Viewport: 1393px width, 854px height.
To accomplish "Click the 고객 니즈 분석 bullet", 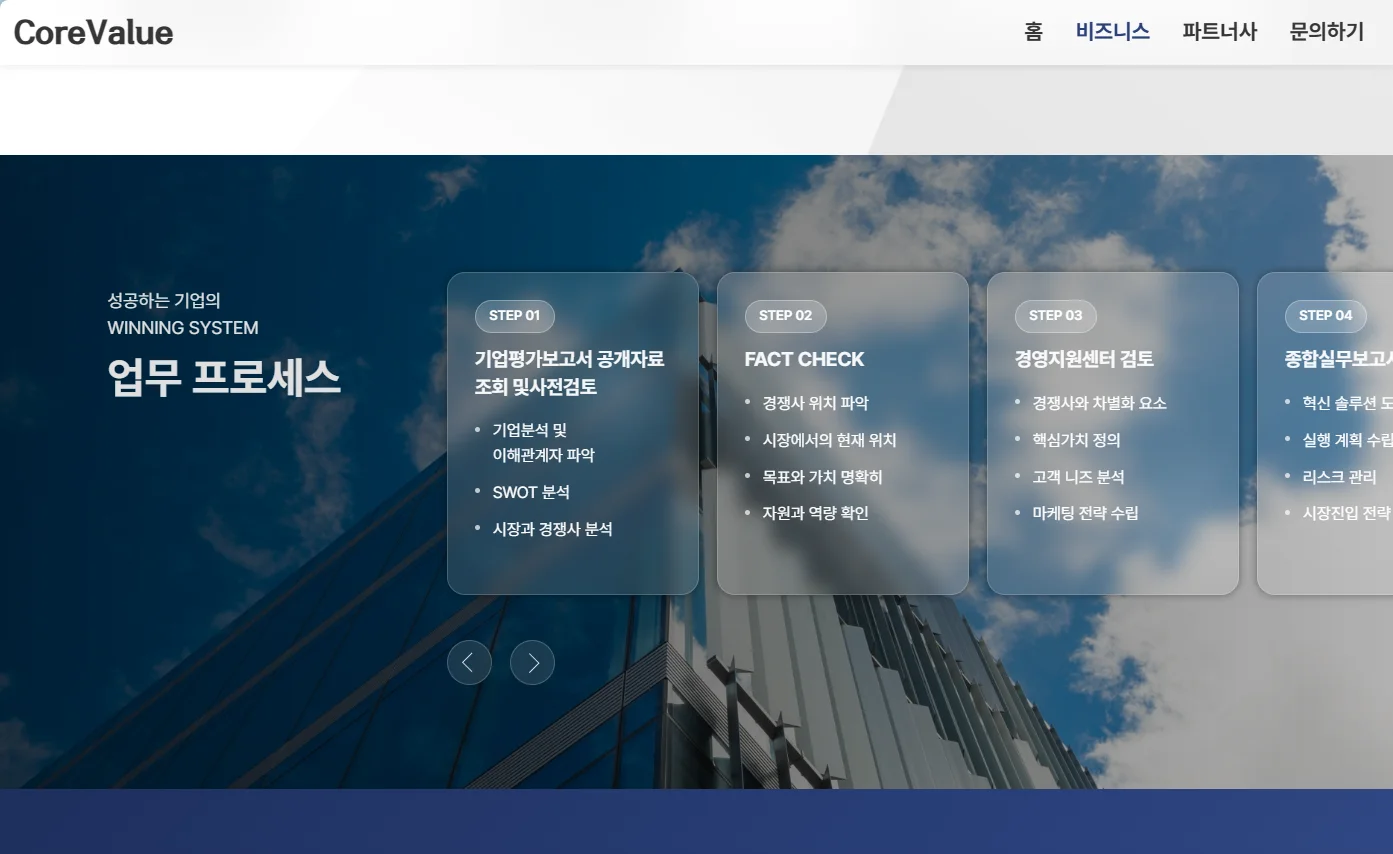I will 1078,477.
